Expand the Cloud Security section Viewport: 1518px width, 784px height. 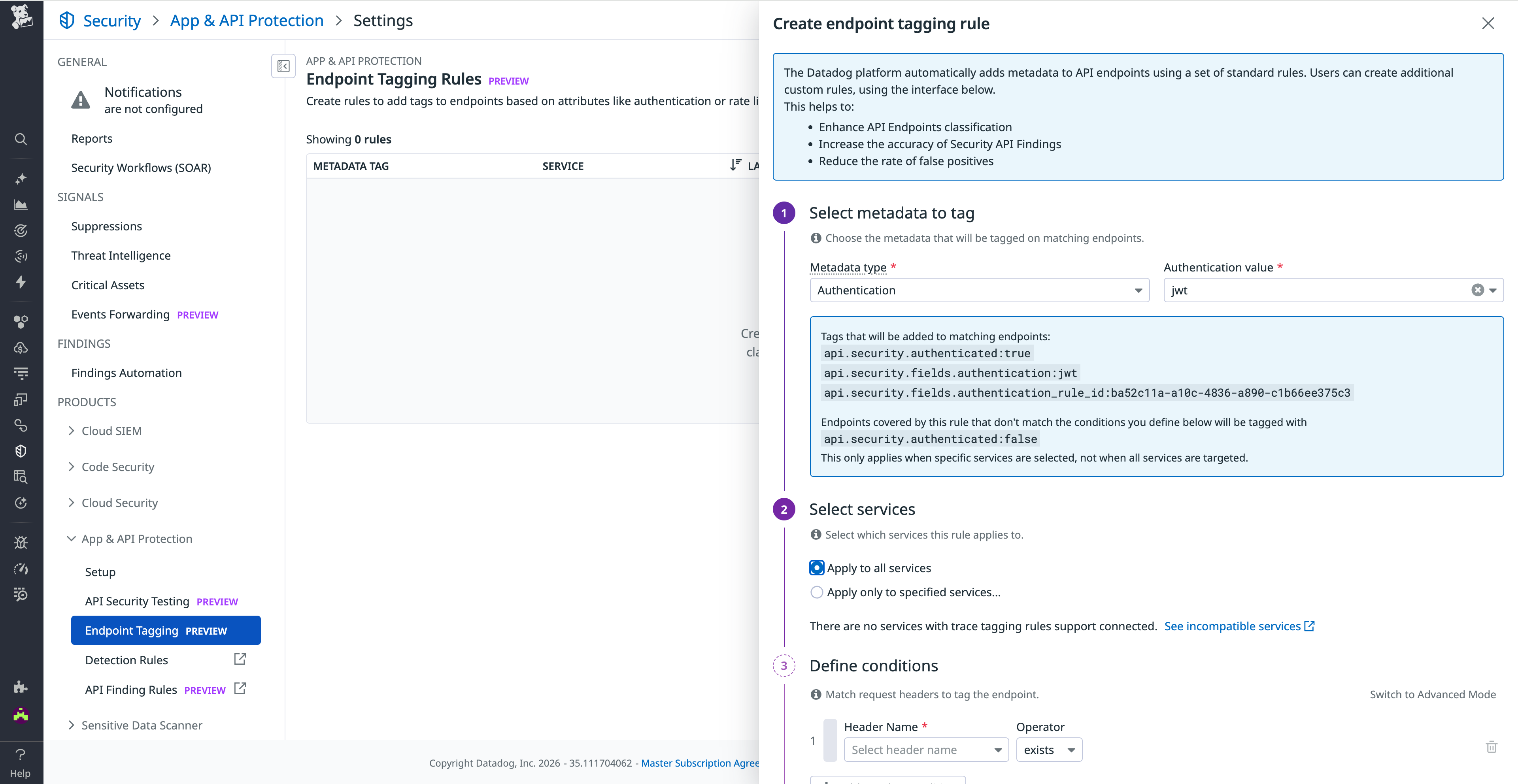[113, 503]
